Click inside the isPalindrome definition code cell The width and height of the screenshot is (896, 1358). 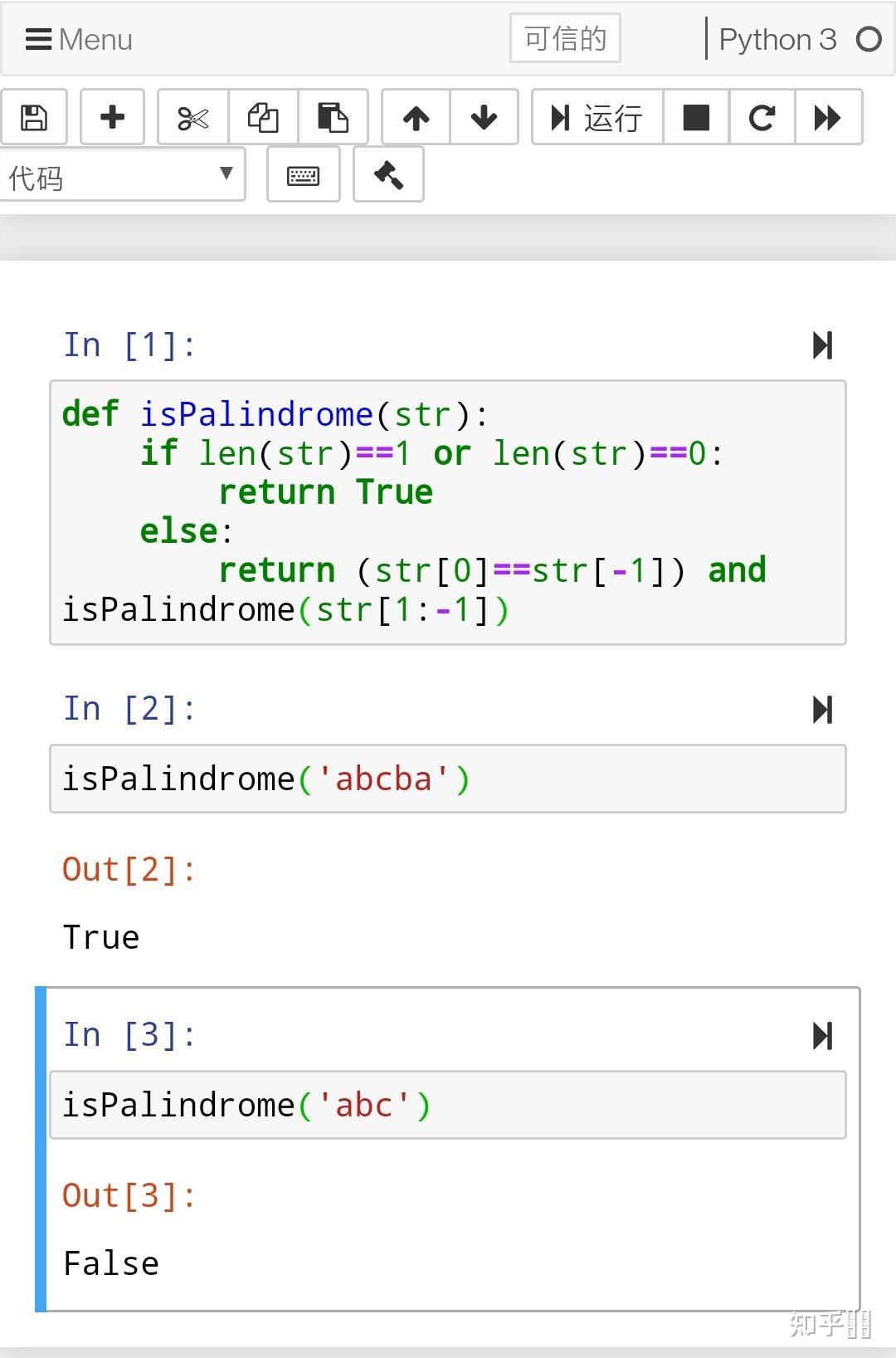click(x=448, y=512)
